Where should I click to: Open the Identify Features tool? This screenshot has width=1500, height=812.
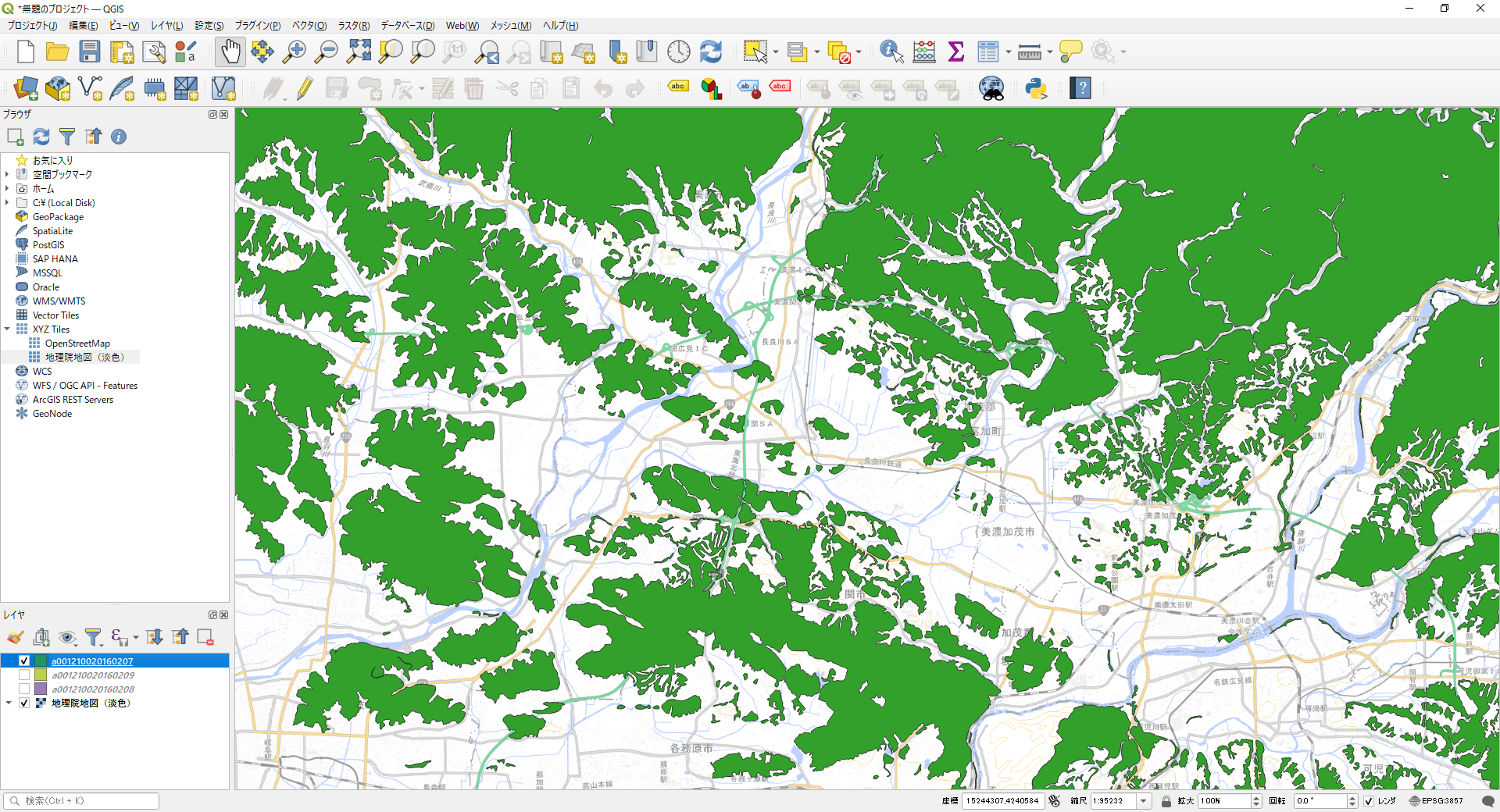pyautogui.click(x=889, y=52)
